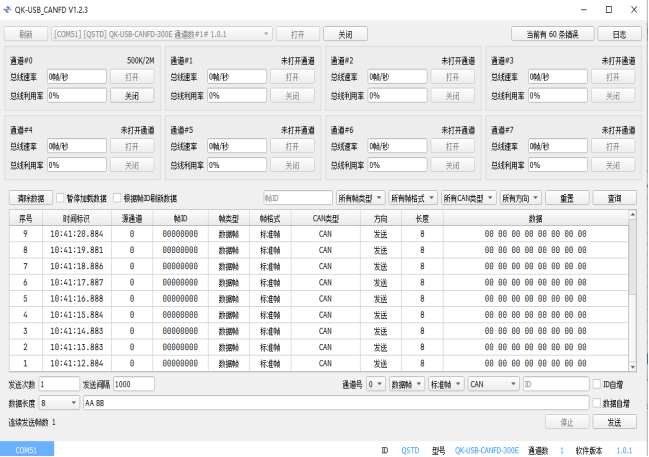Click the top 打开 device button
This screenshot has width=649, height=457.
click(x=298, y=34)
